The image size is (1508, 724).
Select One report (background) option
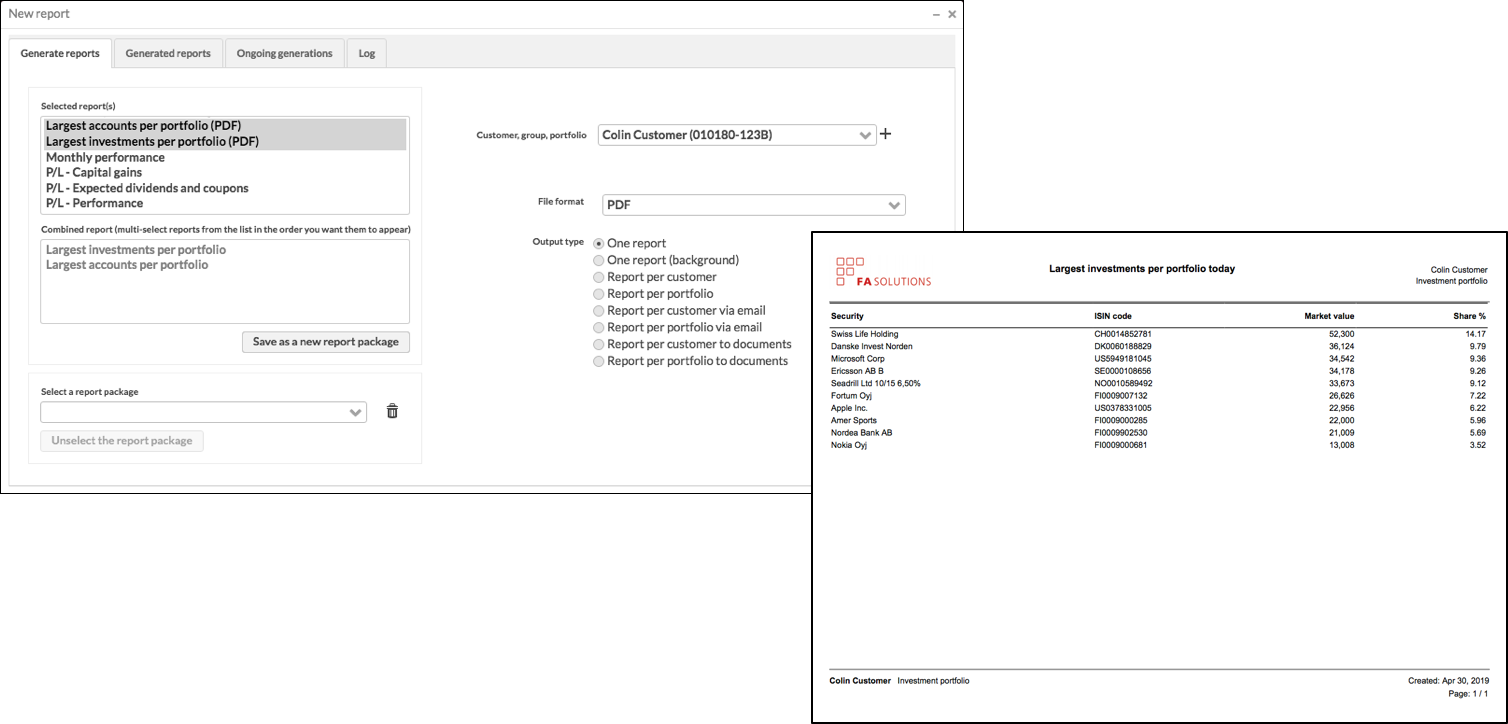(x=599, y=260)
